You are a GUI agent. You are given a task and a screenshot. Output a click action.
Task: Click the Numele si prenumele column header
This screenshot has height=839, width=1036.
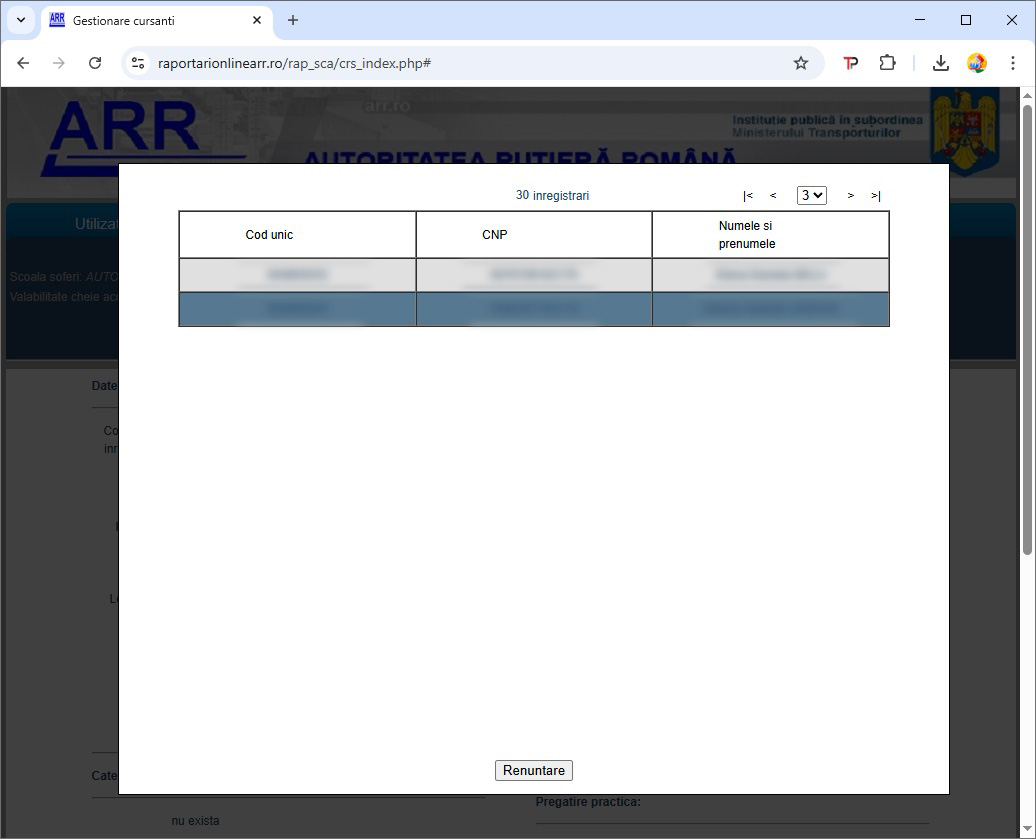tap(770, 235)
